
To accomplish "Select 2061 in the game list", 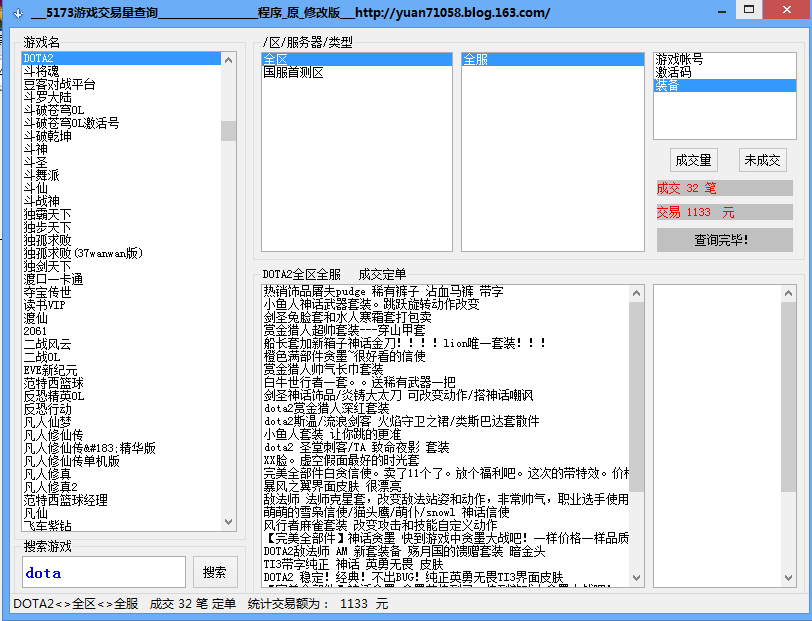I will coord(121,331).
